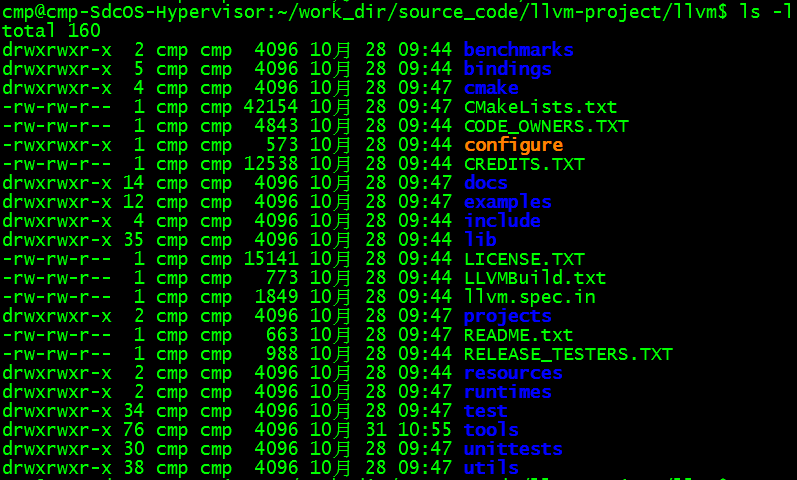Select the file size 1849
This screenshot has width=797, height=480.
pyautogui.click(x=277, y=297)
